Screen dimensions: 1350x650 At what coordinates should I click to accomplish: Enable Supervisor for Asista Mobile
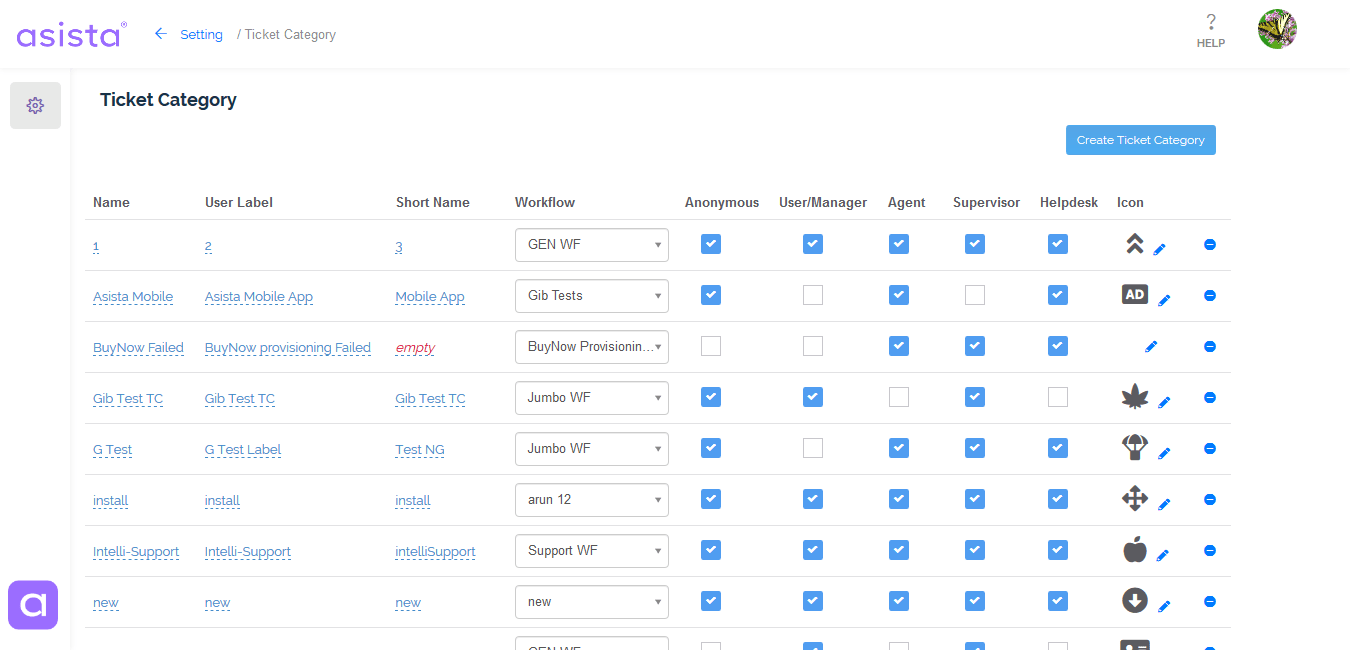(975, 295)
